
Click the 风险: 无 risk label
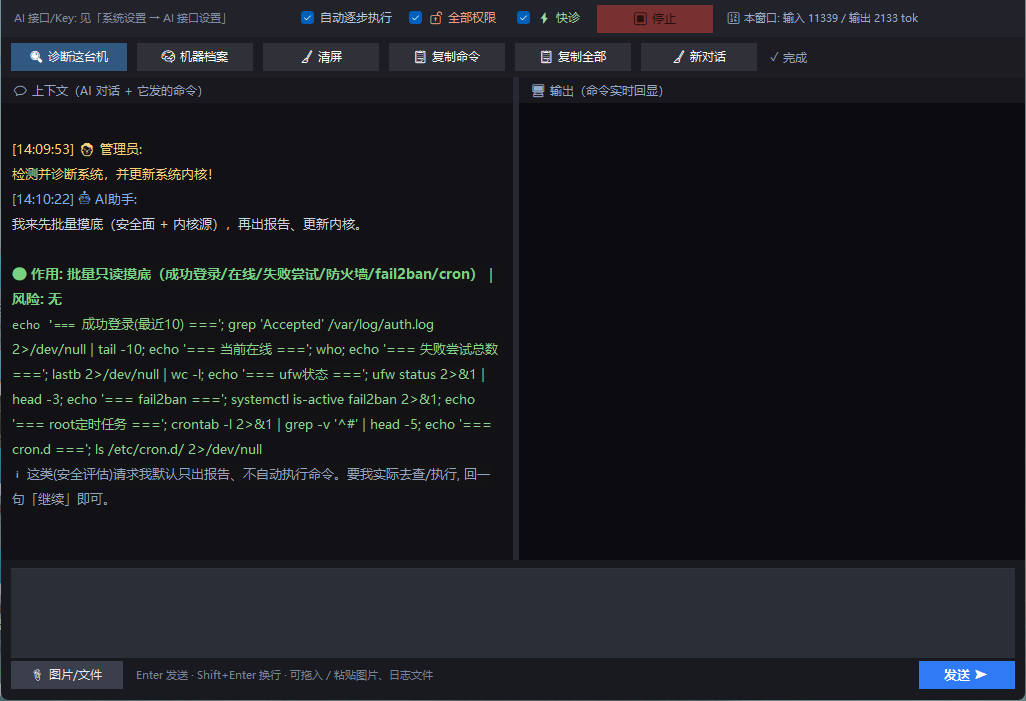pos(37,299)
